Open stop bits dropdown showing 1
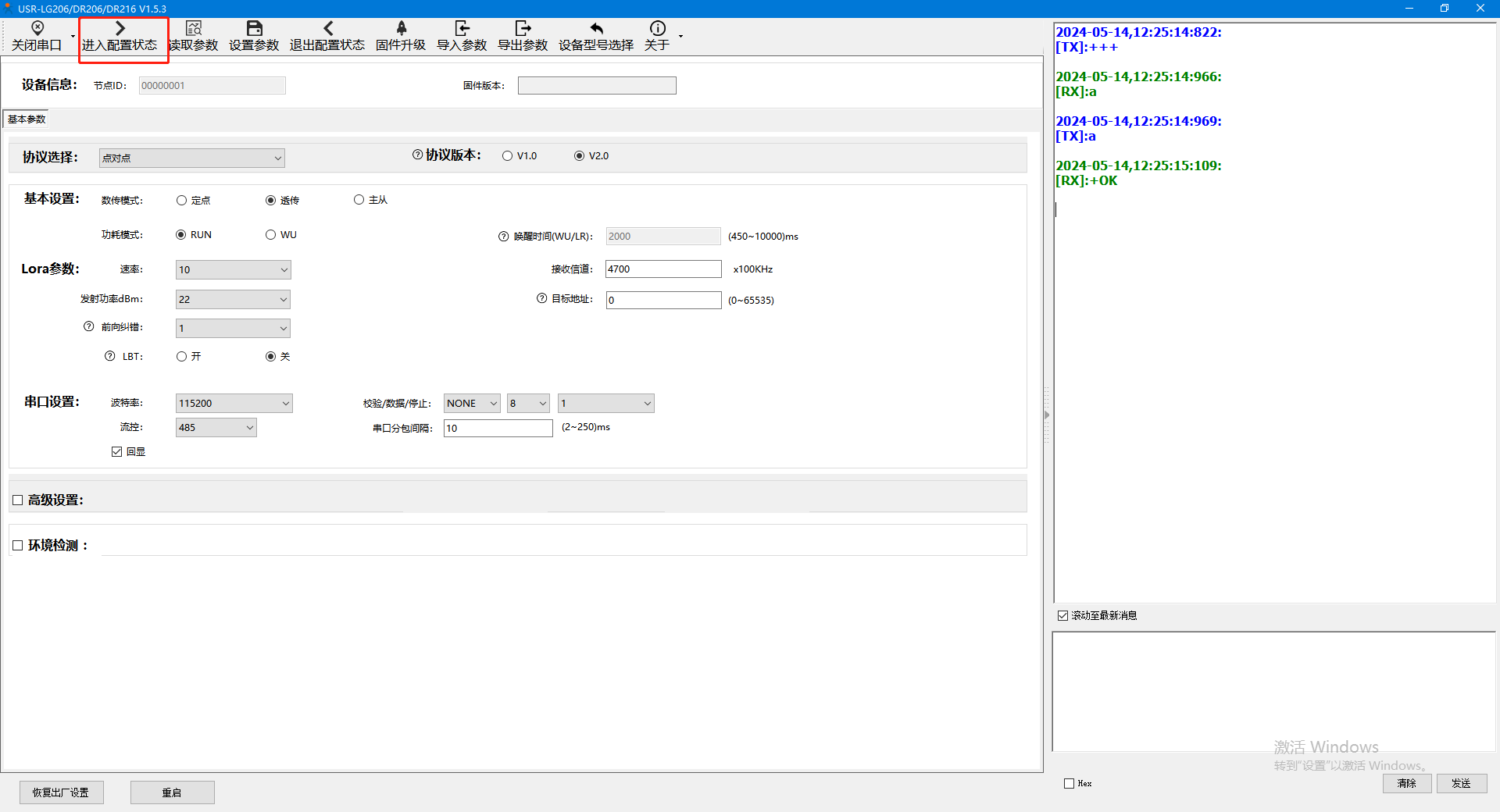 pyautogui.click(x=606, y=404)
